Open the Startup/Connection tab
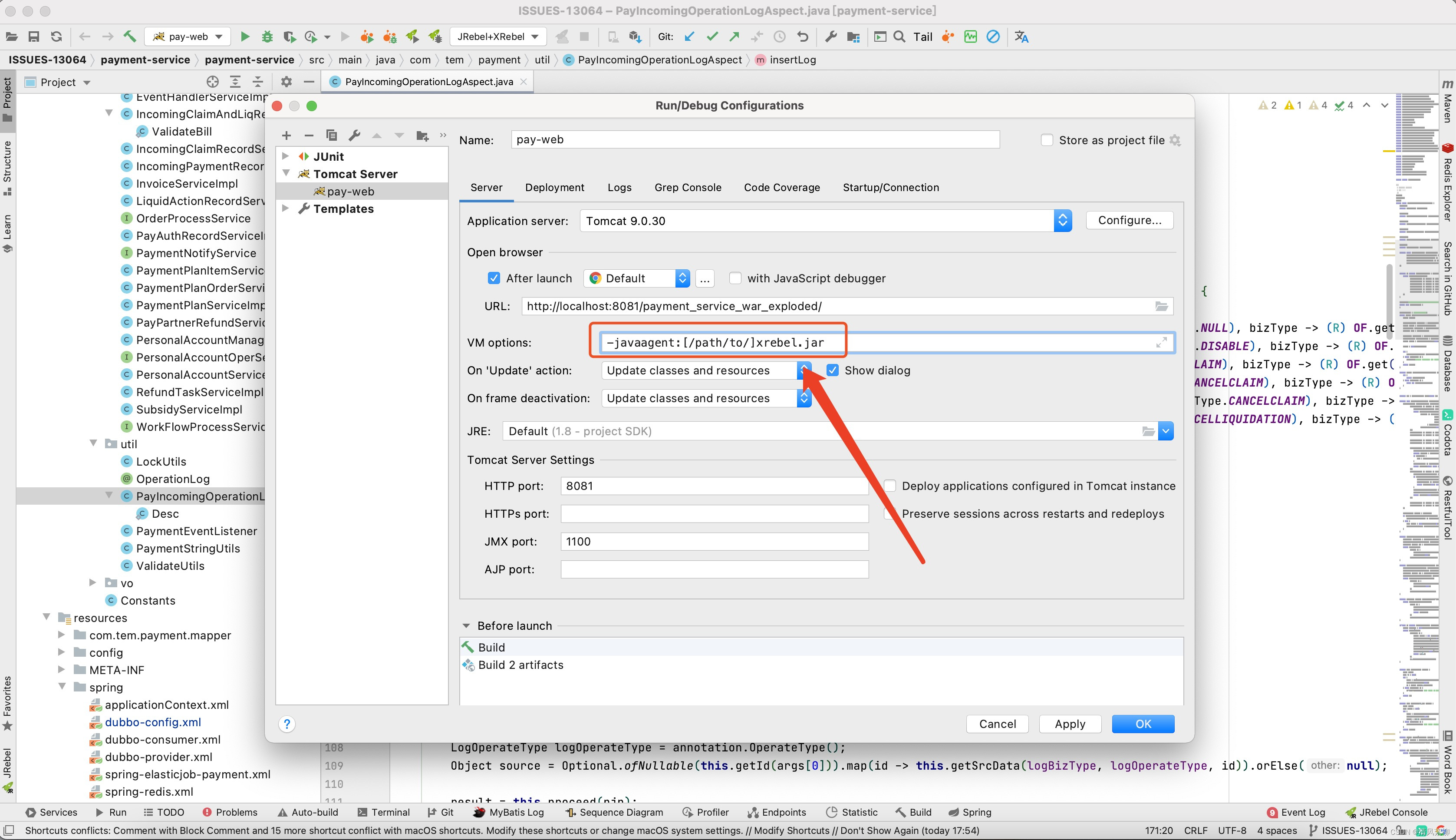 point(890,188)
